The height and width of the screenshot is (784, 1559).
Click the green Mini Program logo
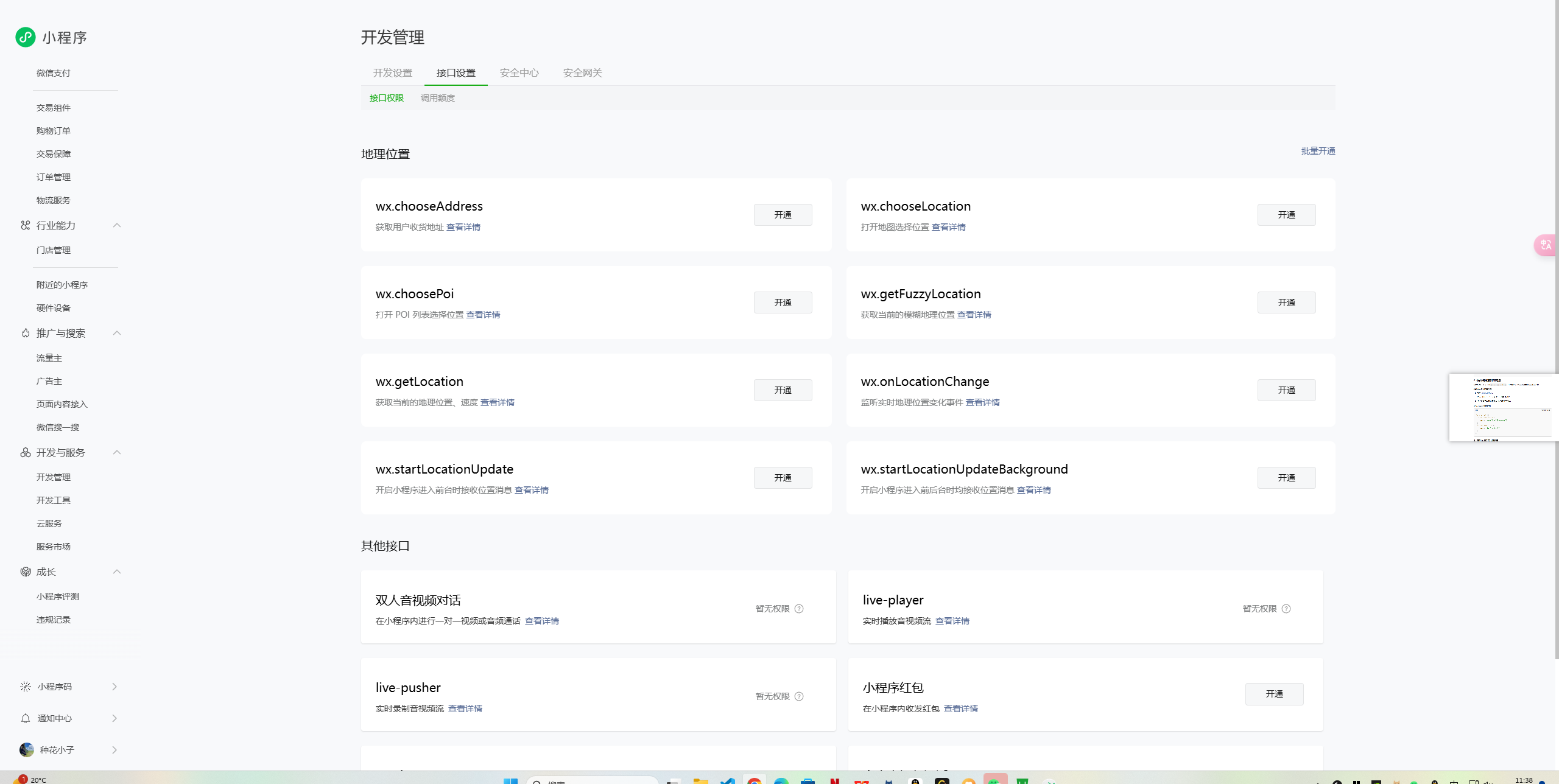click(26, 37)
